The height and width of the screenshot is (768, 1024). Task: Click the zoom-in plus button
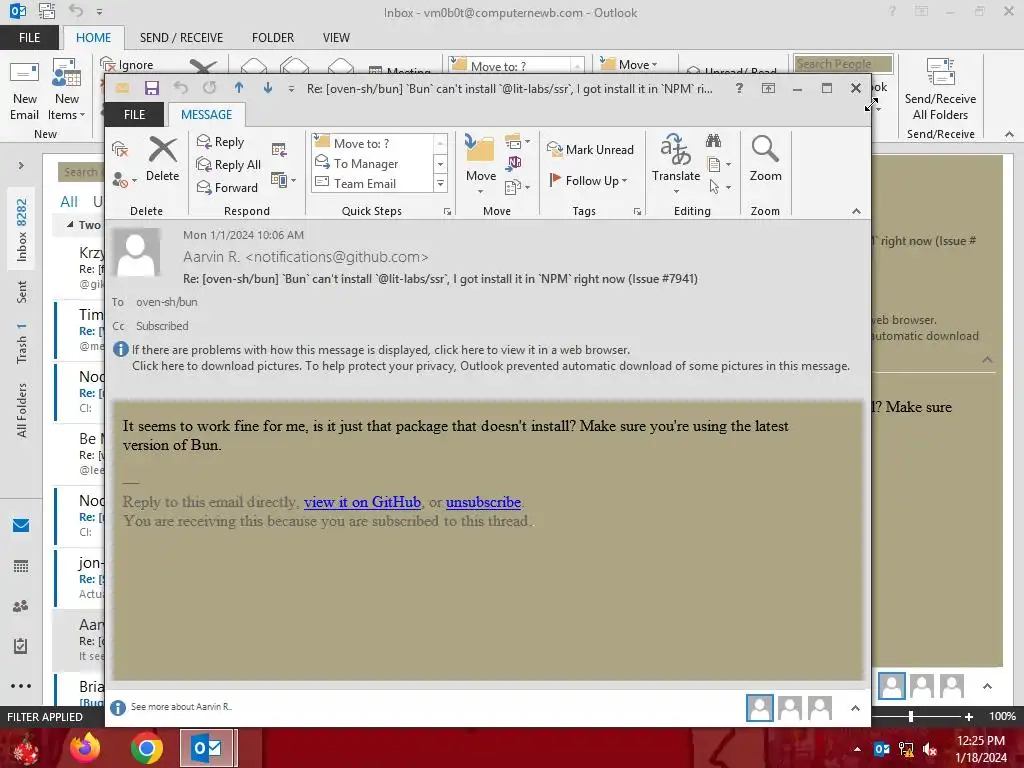pyautogui.click(x=969, y=716)
